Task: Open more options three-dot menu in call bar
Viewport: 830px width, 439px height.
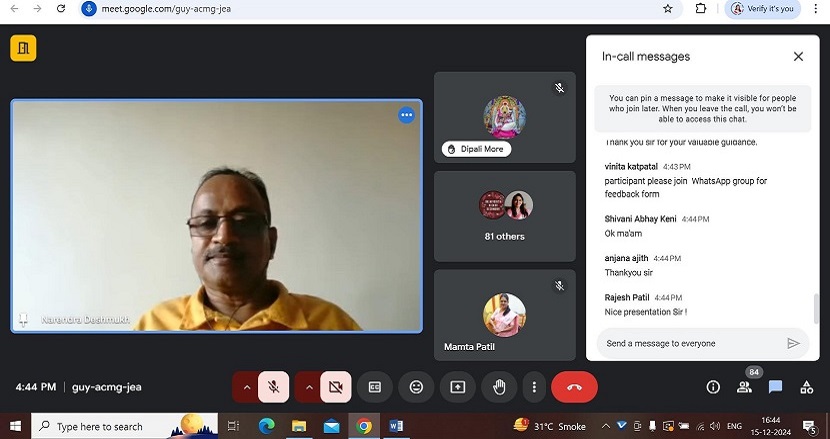Action: tap(534, 387)
